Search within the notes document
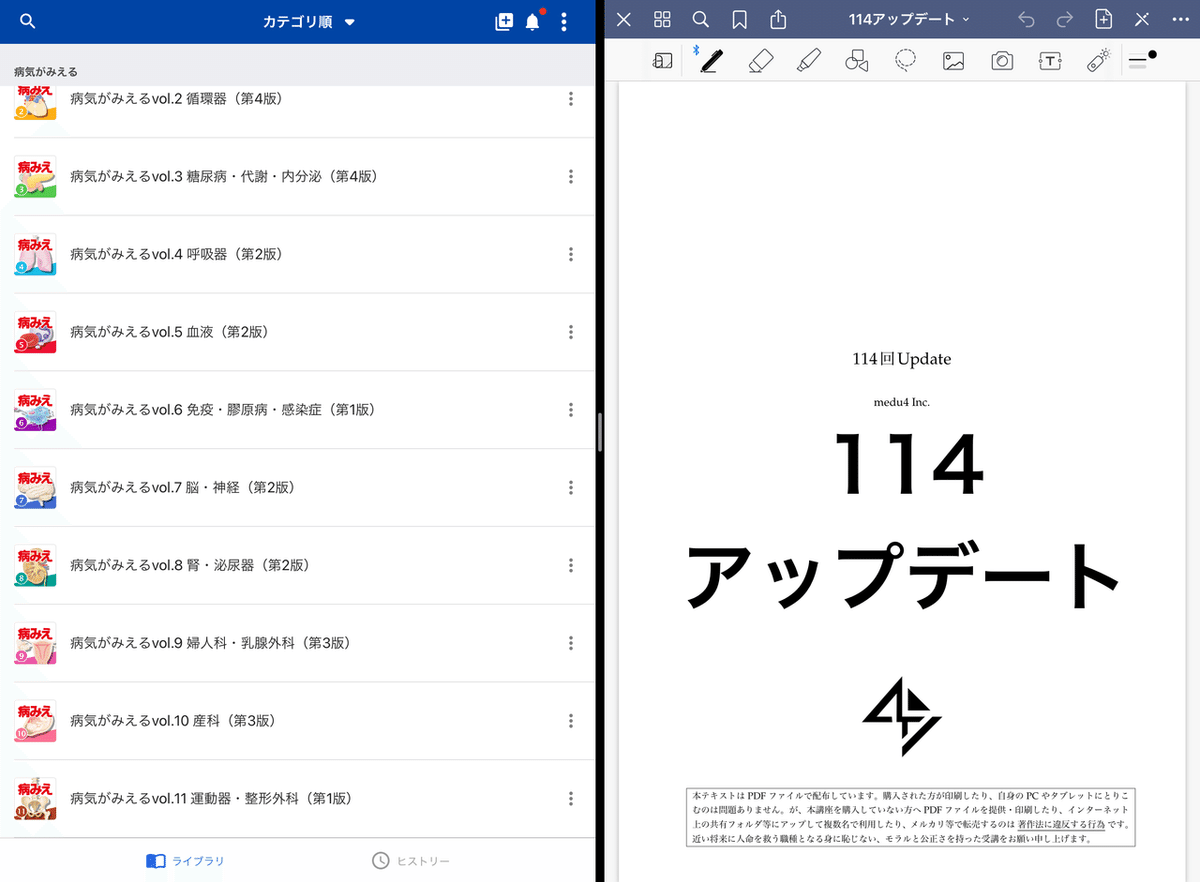Image resolution: width=1200 pixels, height=882 pixels. pos(701,20)
